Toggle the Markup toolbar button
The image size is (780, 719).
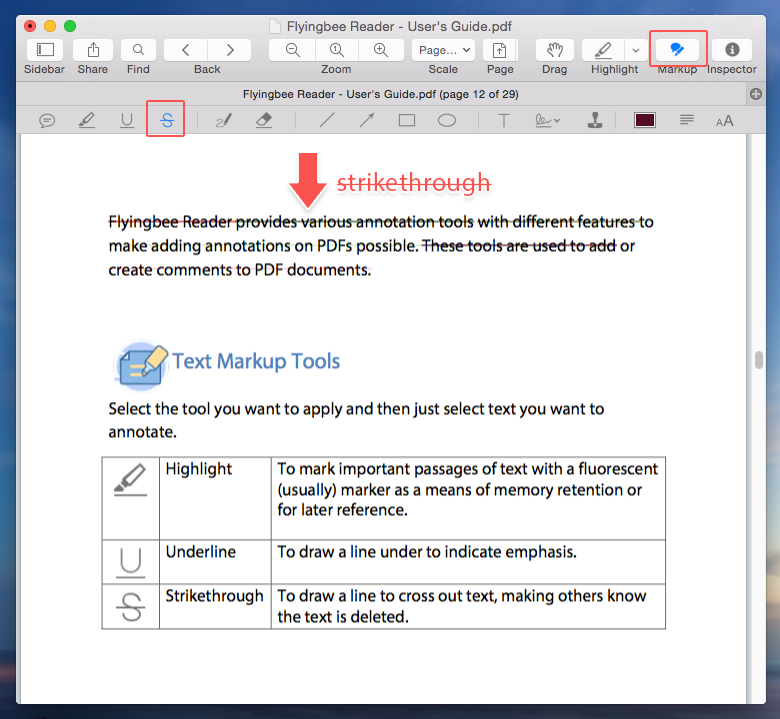(677, 50)
